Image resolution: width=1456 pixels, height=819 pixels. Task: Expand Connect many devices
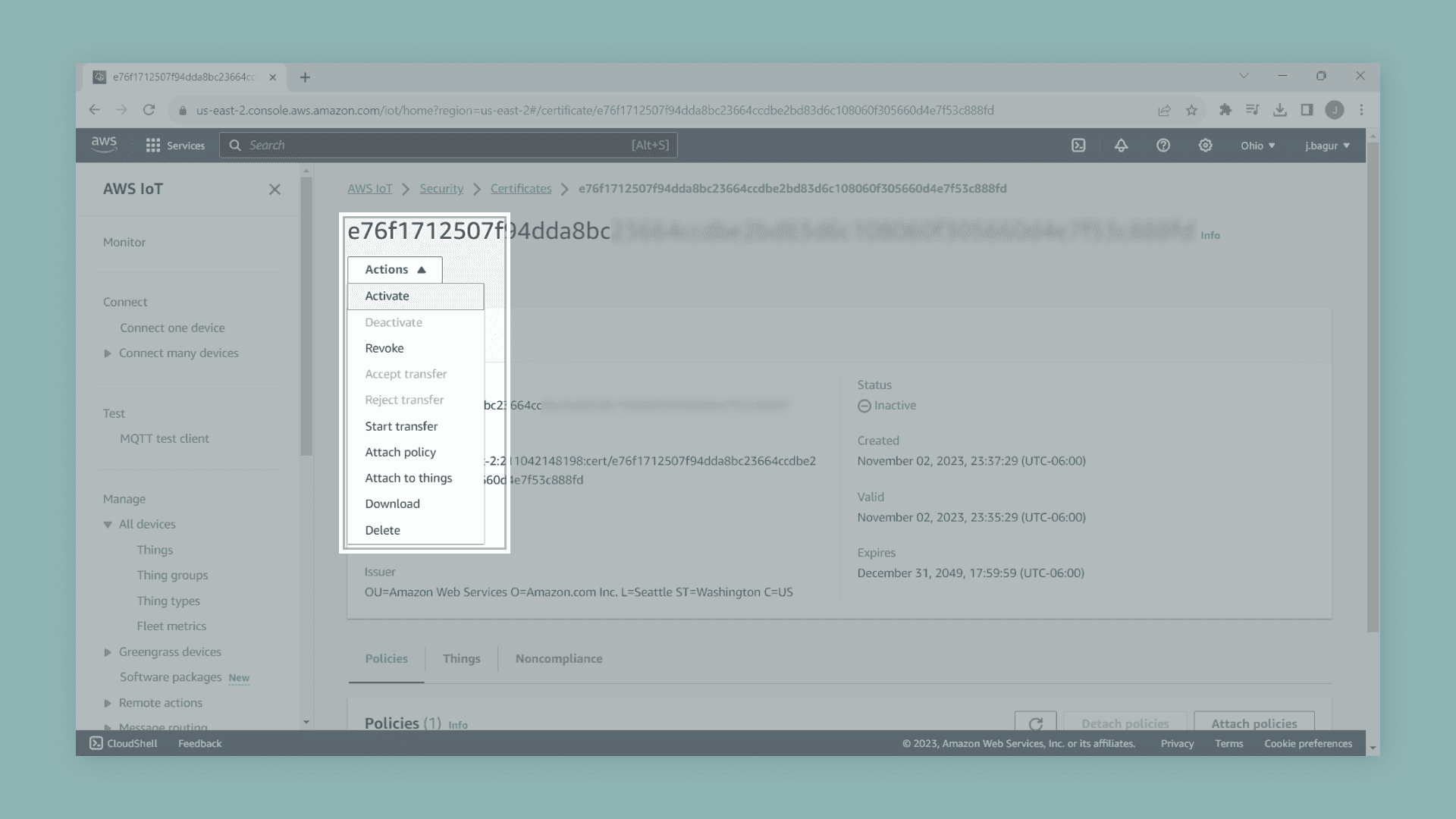point(108,353)
